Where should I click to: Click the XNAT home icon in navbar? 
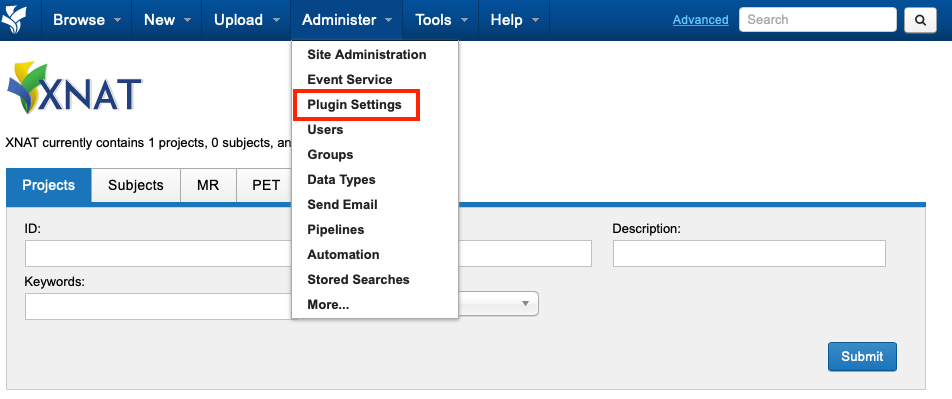tap(13, 18)
